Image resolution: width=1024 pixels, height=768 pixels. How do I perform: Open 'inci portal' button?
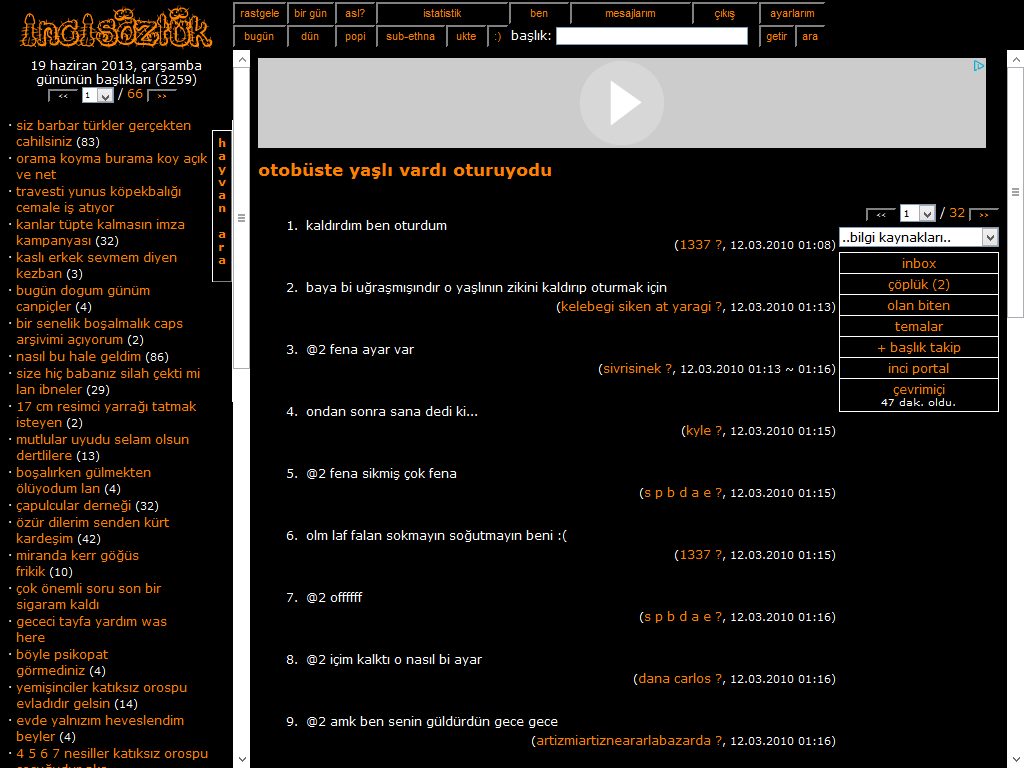pos(918,368)
